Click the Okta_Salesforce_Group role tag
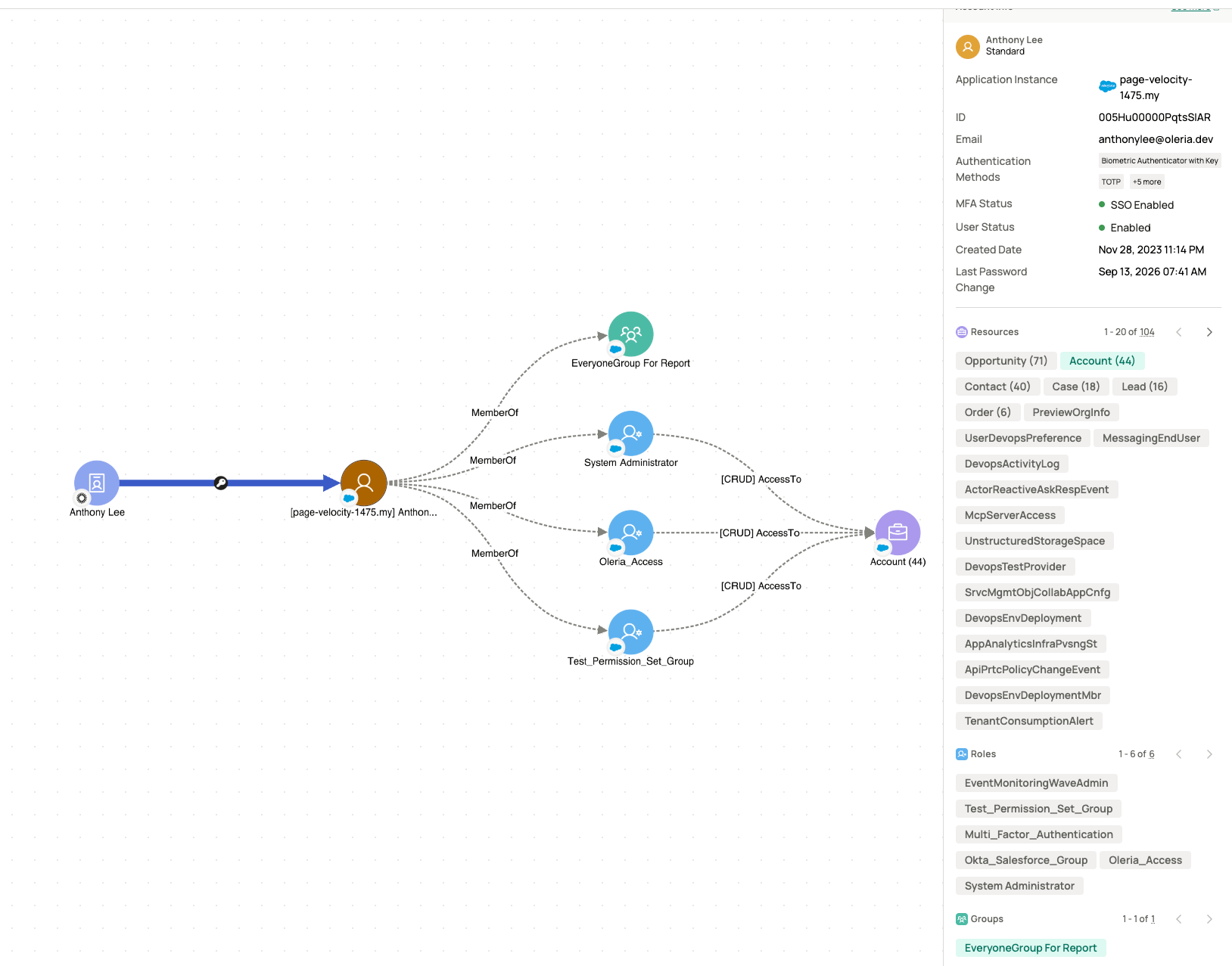This screenshot has width=1232, height=966. [x=1025, y=860]
